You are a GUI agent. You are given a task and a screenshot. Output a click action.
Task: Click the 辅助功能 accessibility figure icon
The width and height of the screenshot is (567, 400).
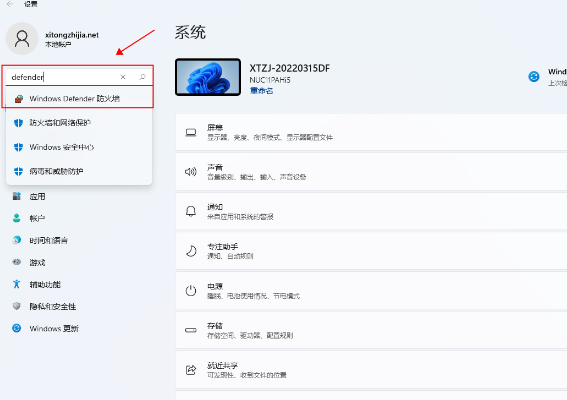click(x=17, y=284)
